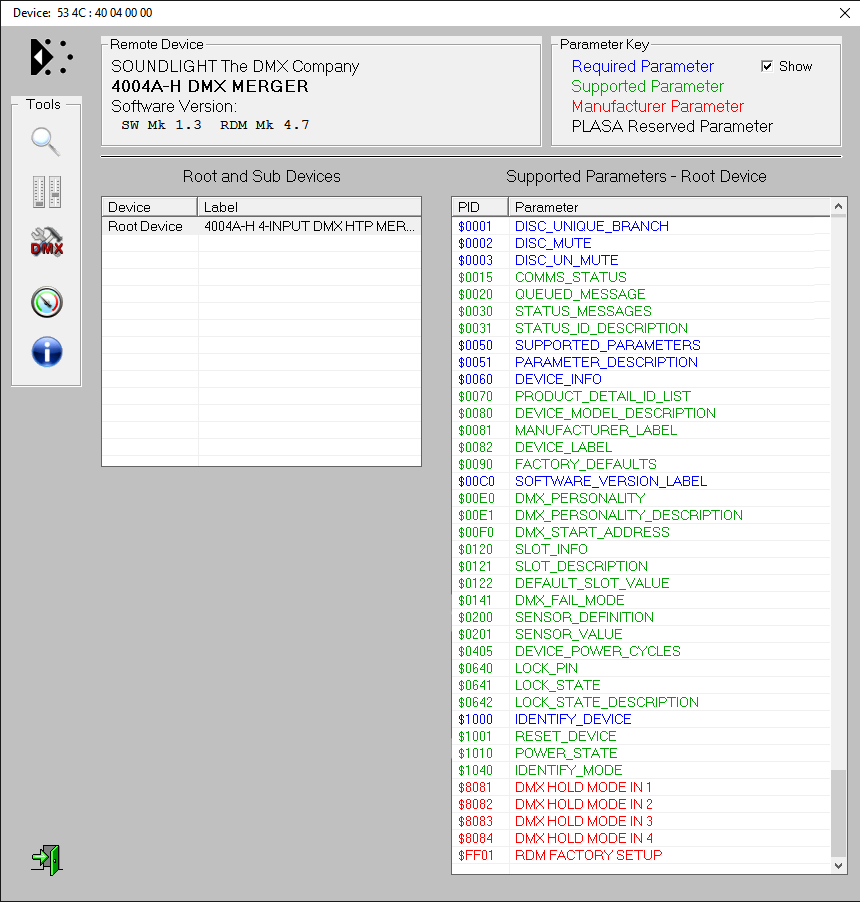
Task: Select DMX HOLD MODE IN 1 parameter
Action: (583, 787)
